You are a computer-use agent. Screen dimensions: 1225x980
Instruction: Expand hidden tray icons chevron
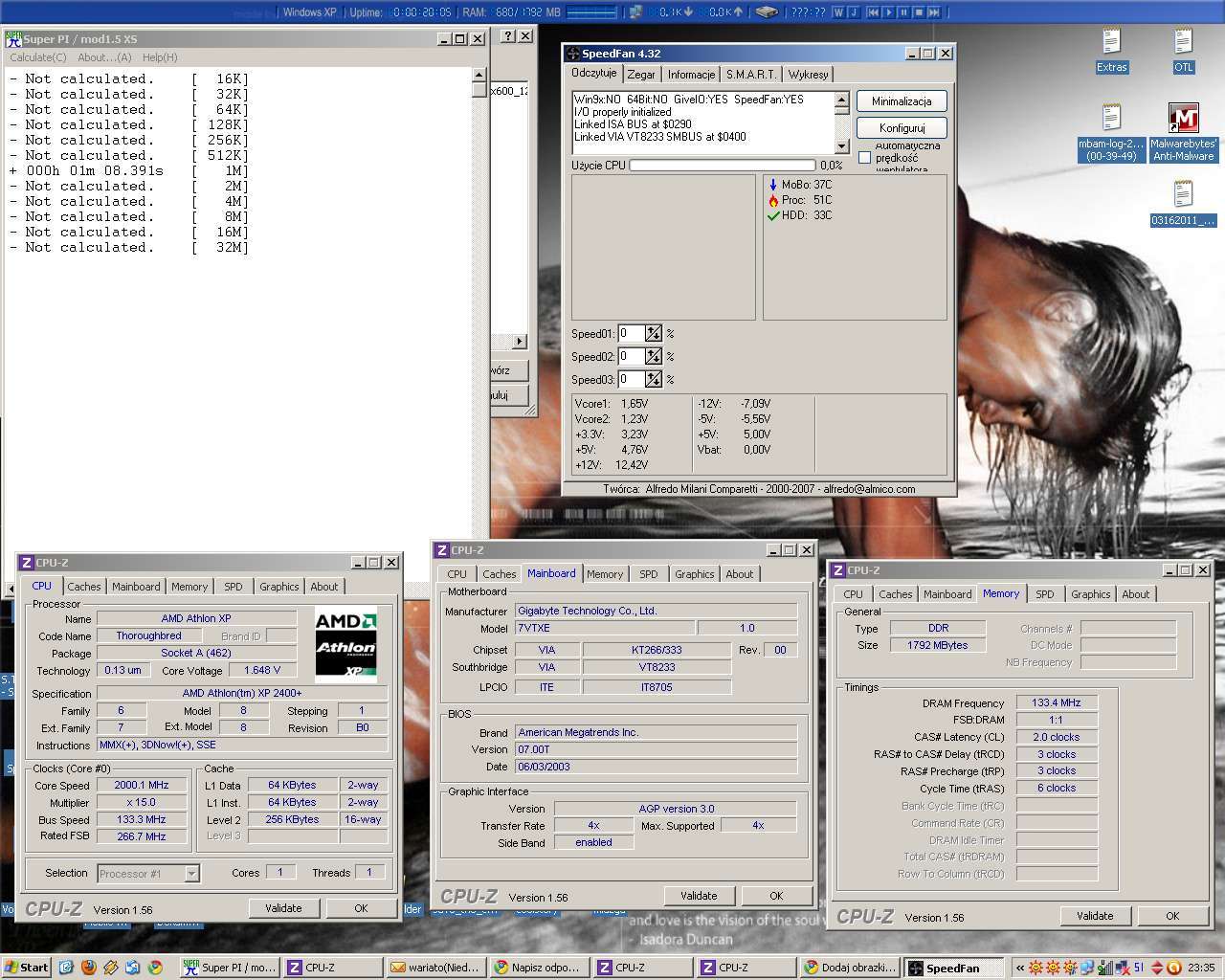[1020, 968]
